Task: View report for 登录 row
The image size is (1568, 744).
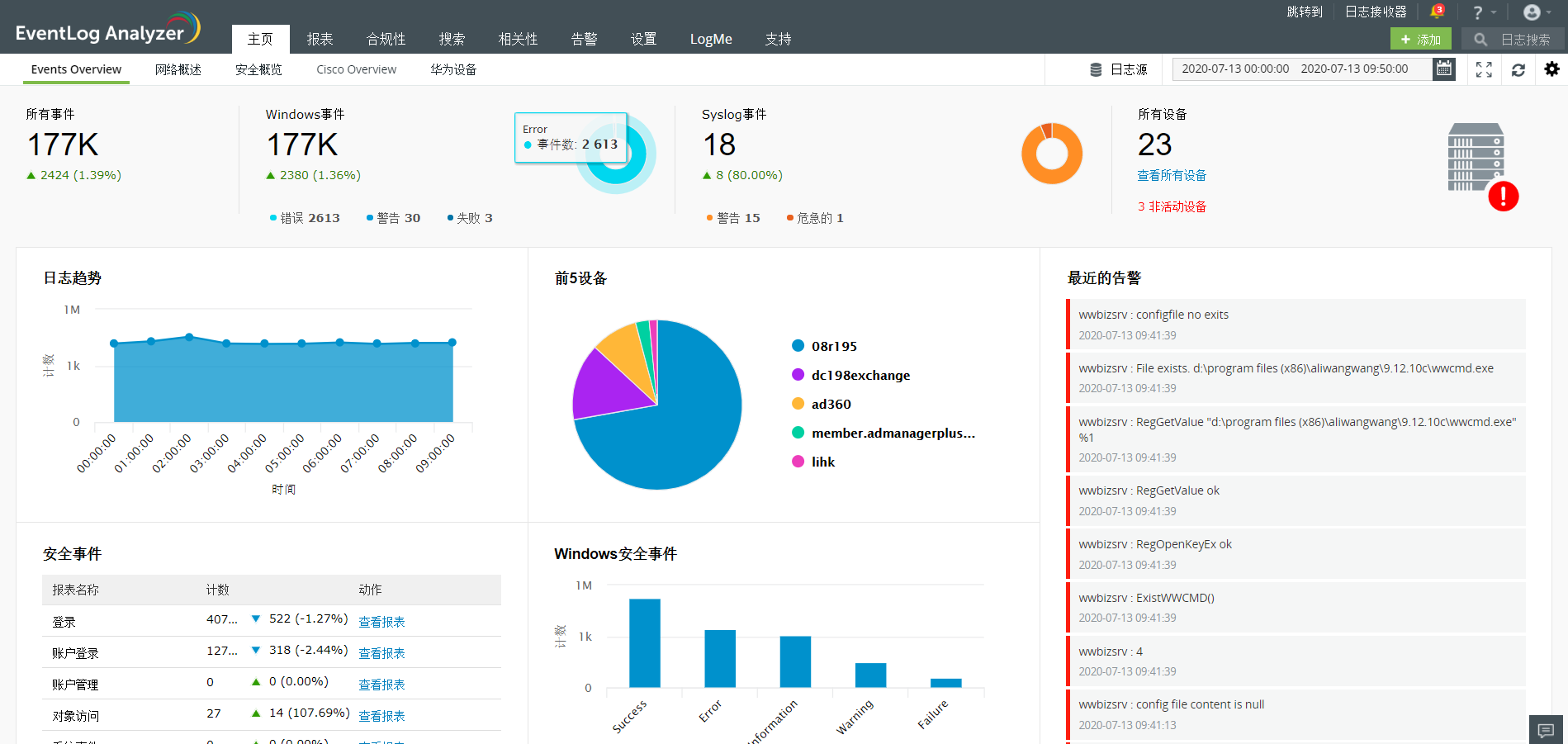Action: 381,622
